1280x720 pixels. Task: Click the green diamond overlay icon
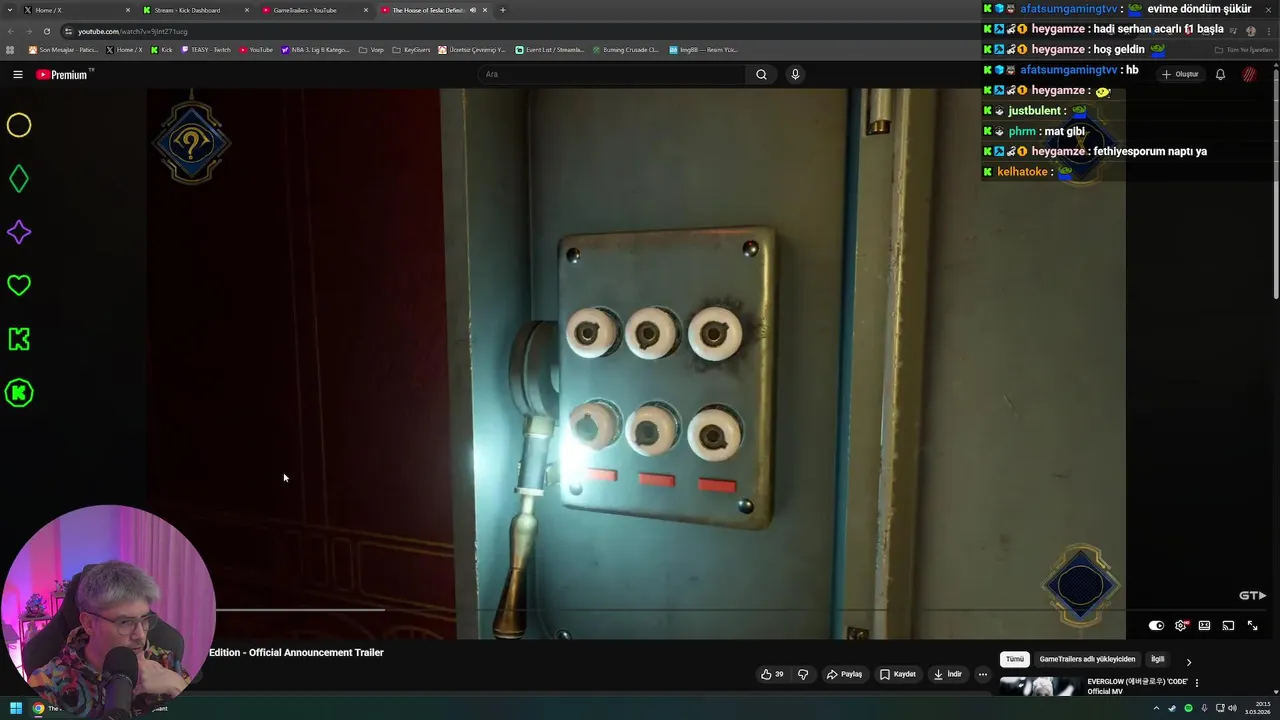(x=19, y=179)
